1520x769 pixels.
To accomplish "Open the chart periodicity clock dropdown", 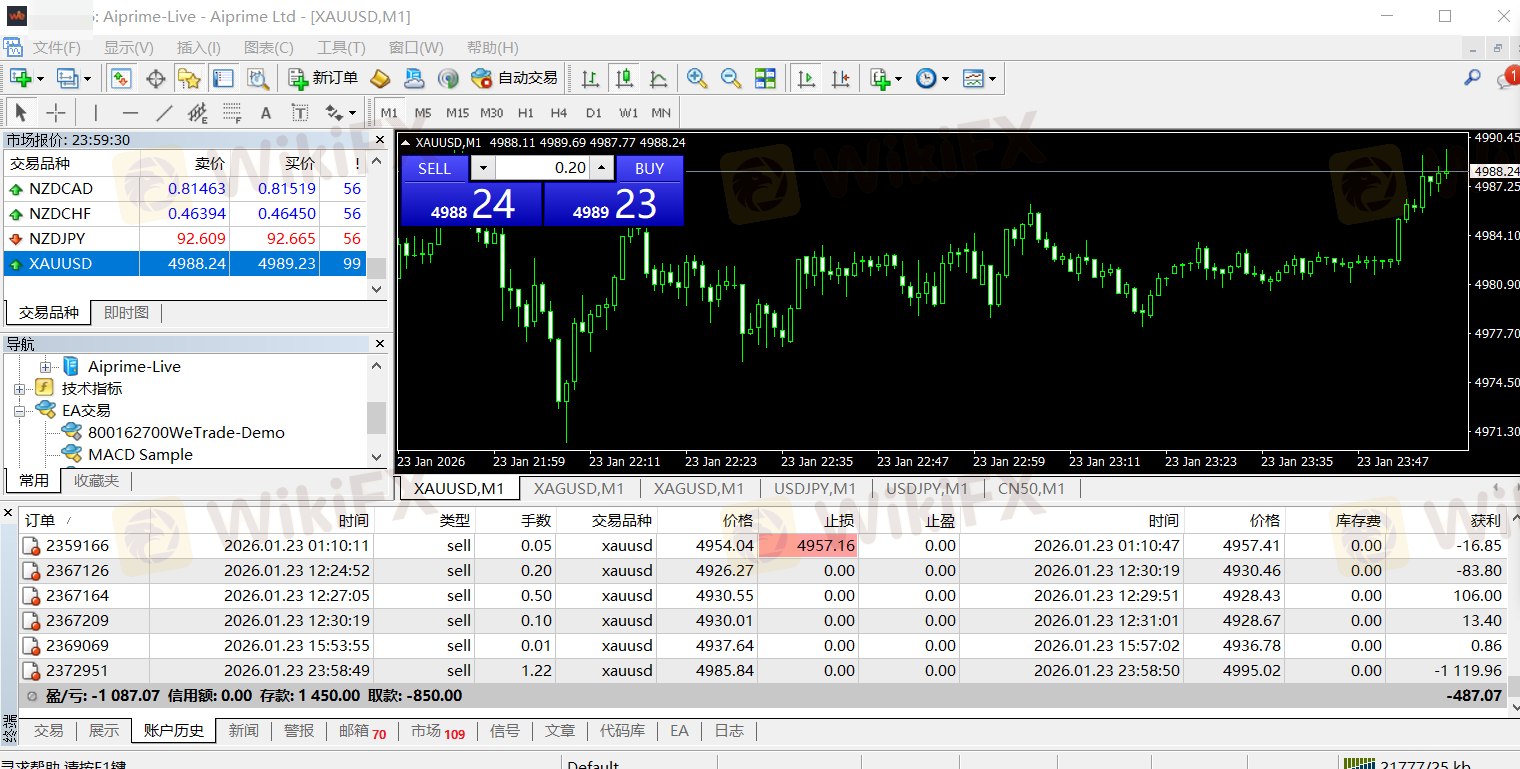I will (931, 78).
